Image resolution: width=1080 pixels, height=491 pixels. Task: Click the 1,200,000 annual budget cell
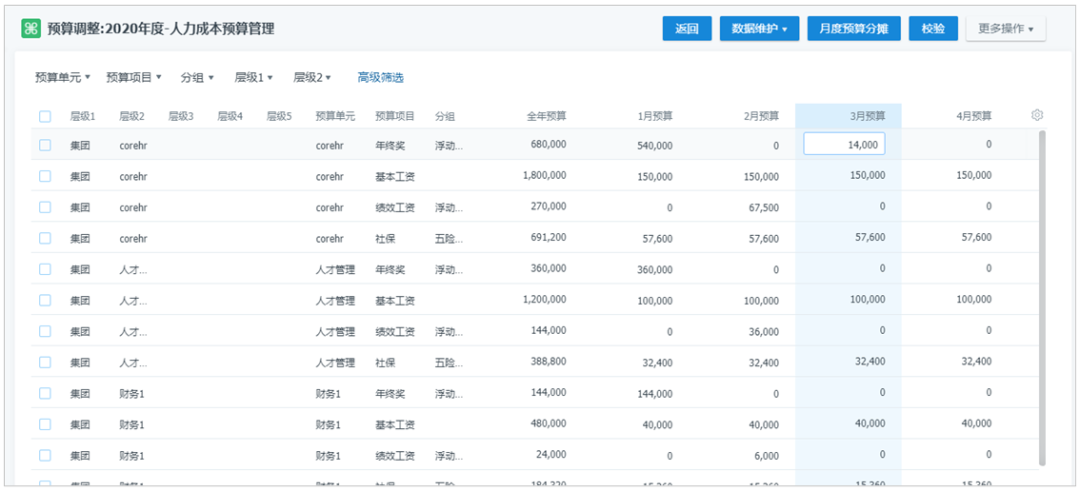pyautogui.click(x=545, y=299)
